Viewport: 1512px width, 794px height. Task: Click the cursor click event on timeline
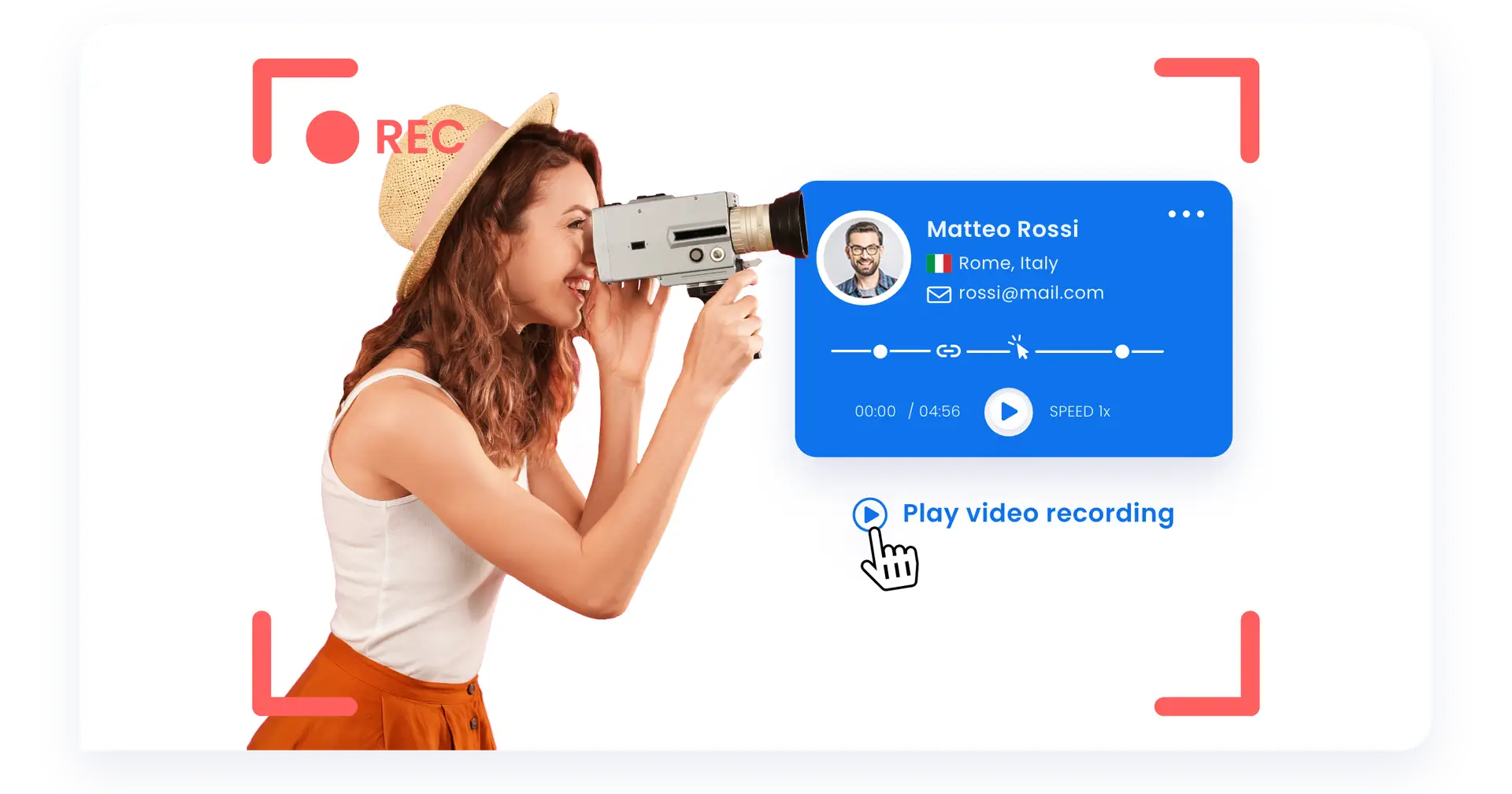point(1019,347)
